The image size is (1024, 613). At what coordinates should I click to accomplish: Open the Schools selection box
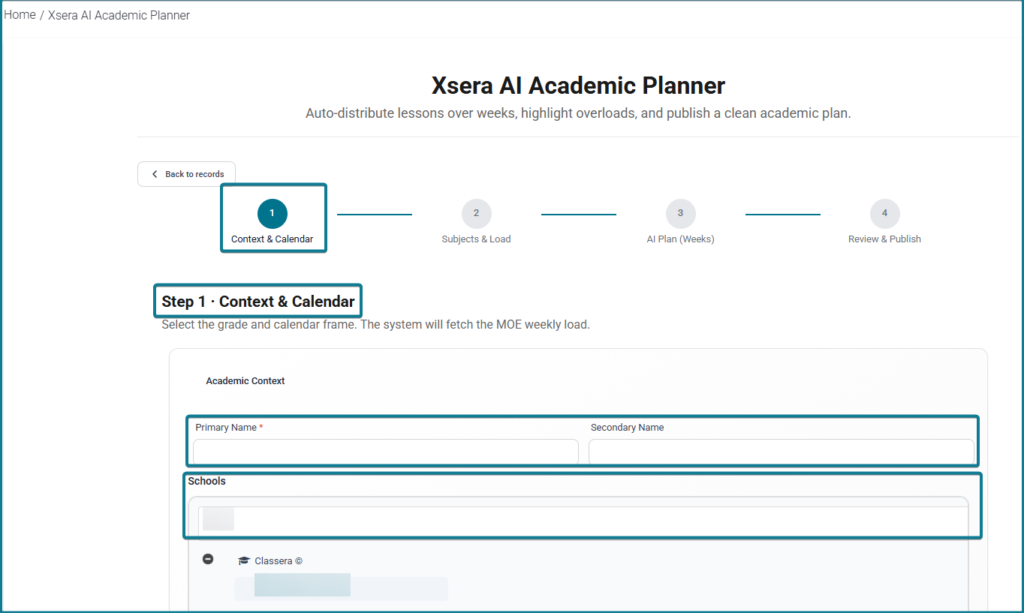[583, 519]
